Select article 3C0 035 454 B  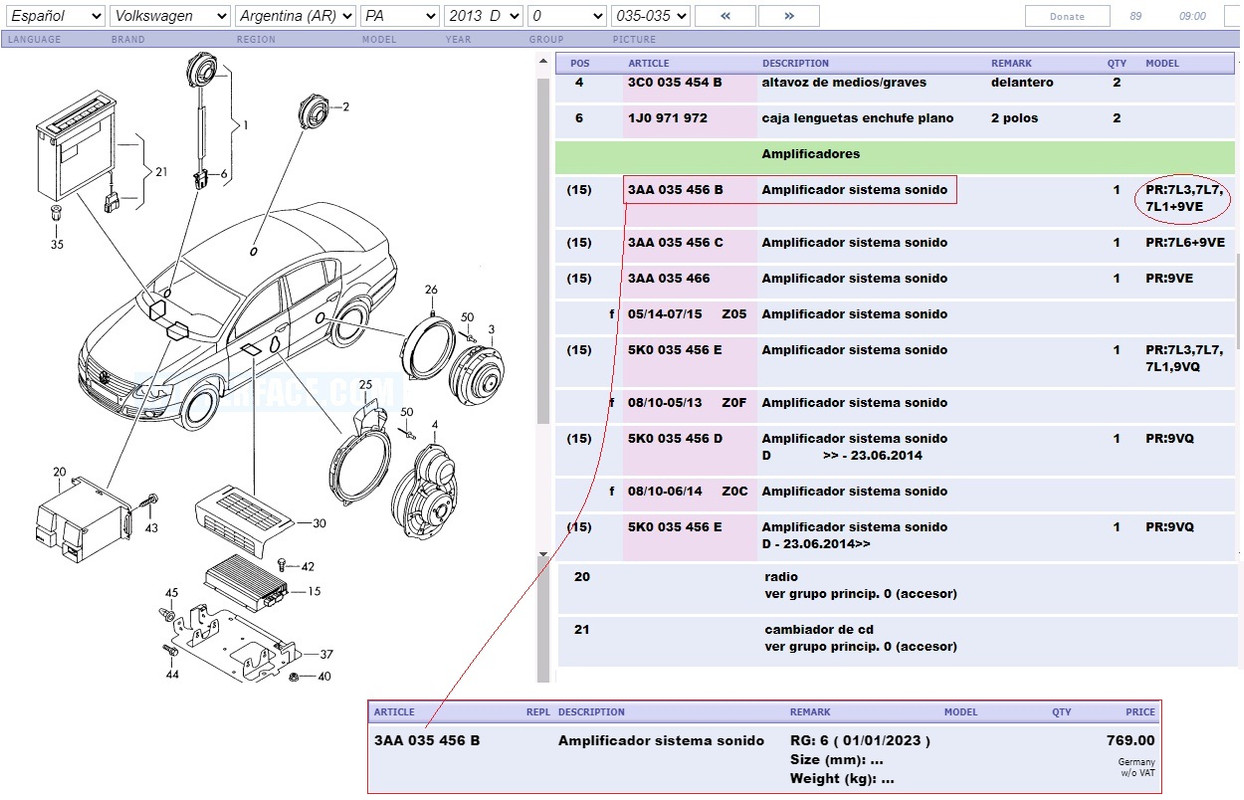pos(675,82)
